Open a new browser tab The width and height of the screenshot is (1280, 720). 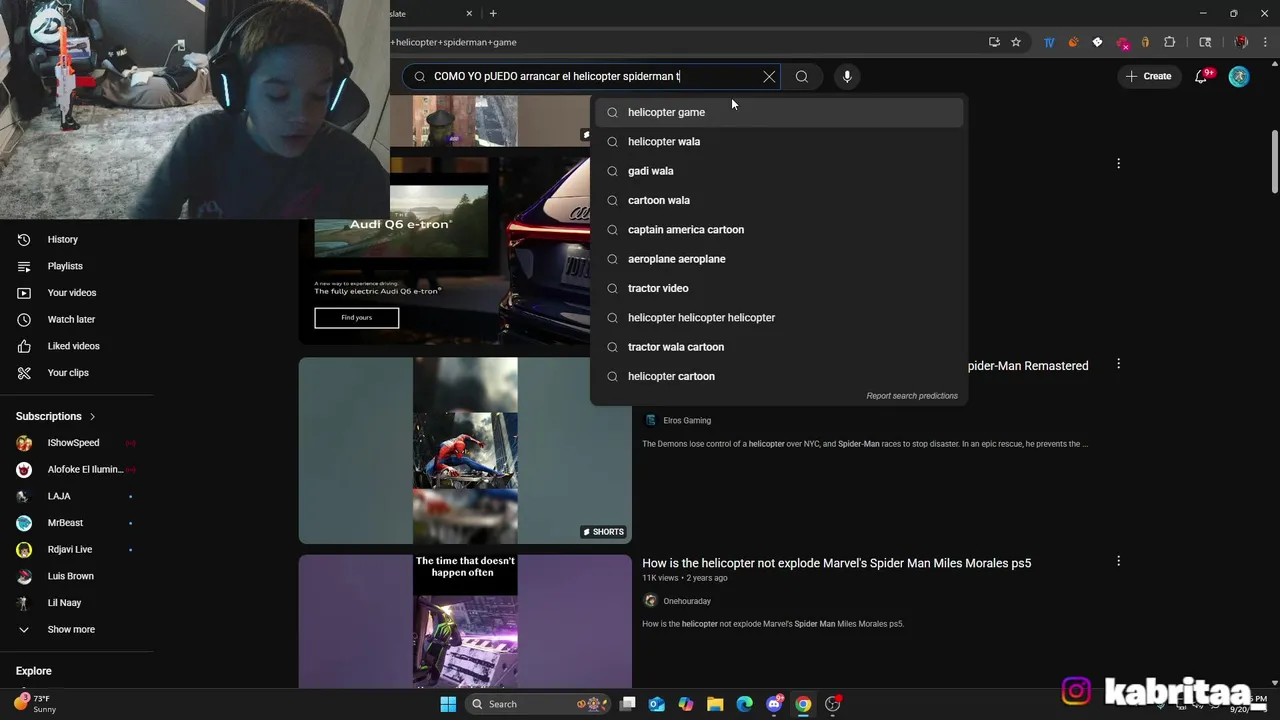493,14
